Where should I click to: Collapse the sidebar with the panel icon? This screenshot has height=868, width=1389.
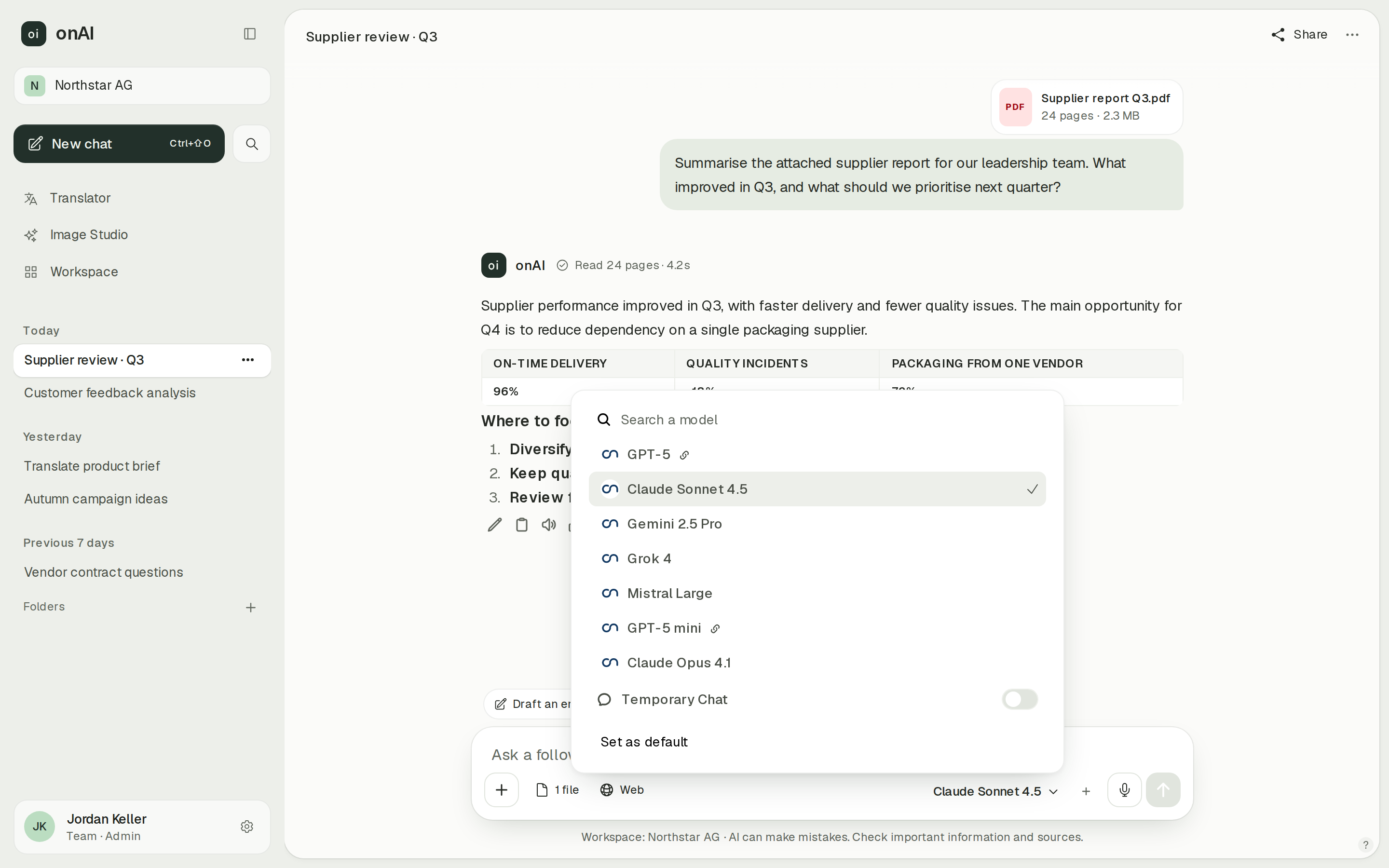[x=250, y=34]
